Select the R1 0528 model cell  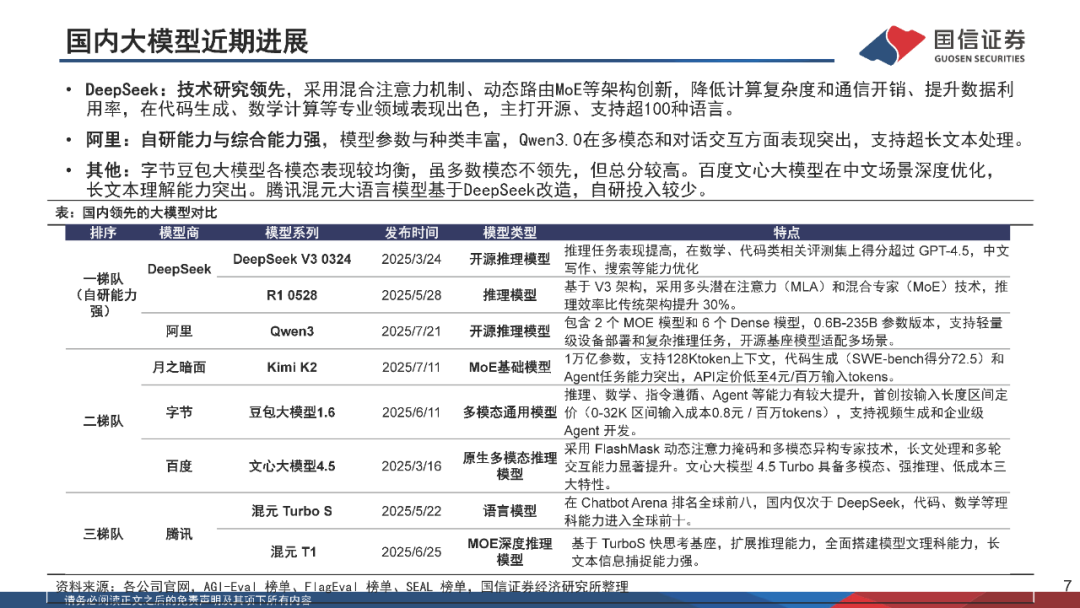pyautogui.click(x=292, y=295)
